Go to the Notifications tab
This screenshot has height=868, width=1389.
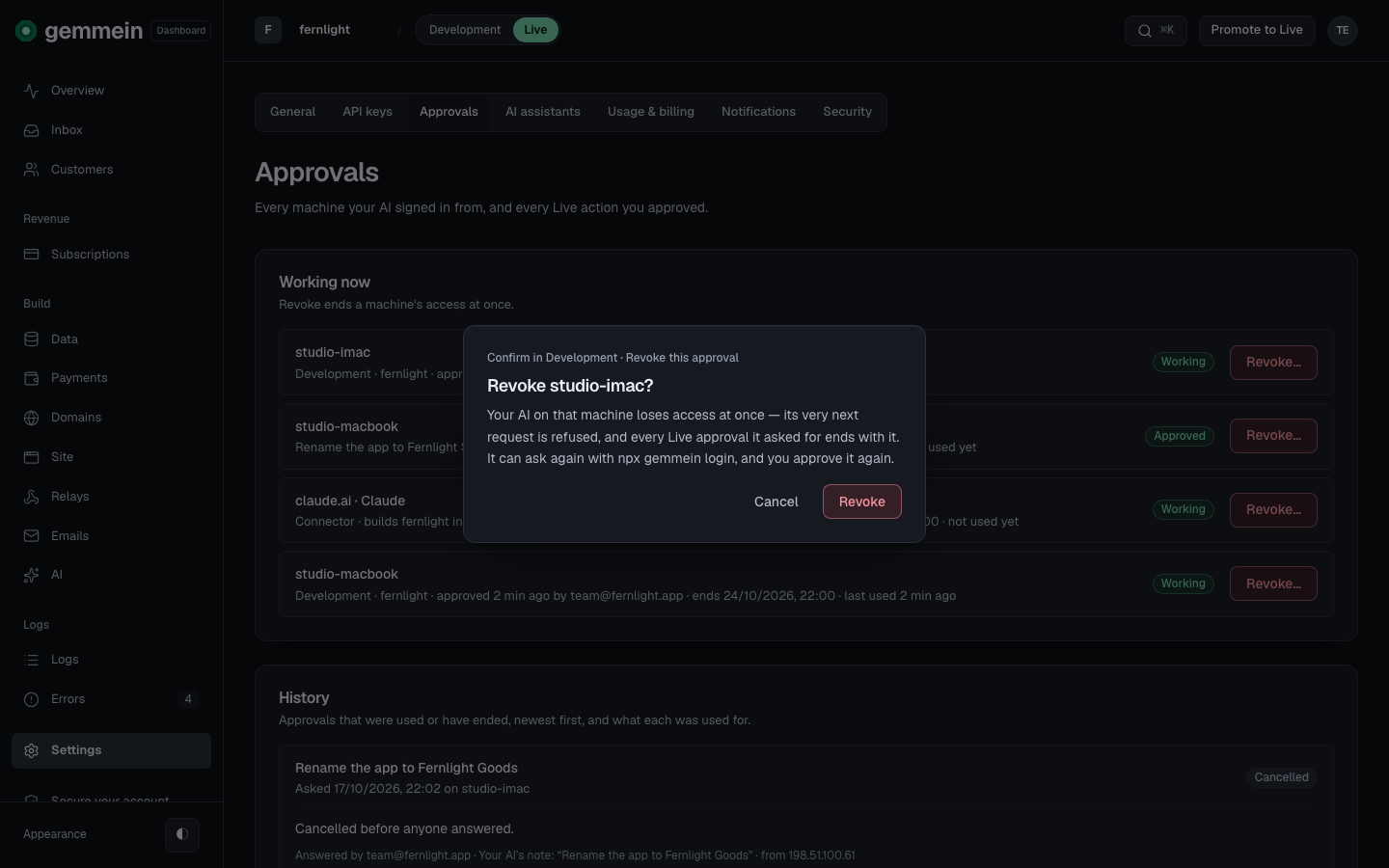(x=759, y=112)
